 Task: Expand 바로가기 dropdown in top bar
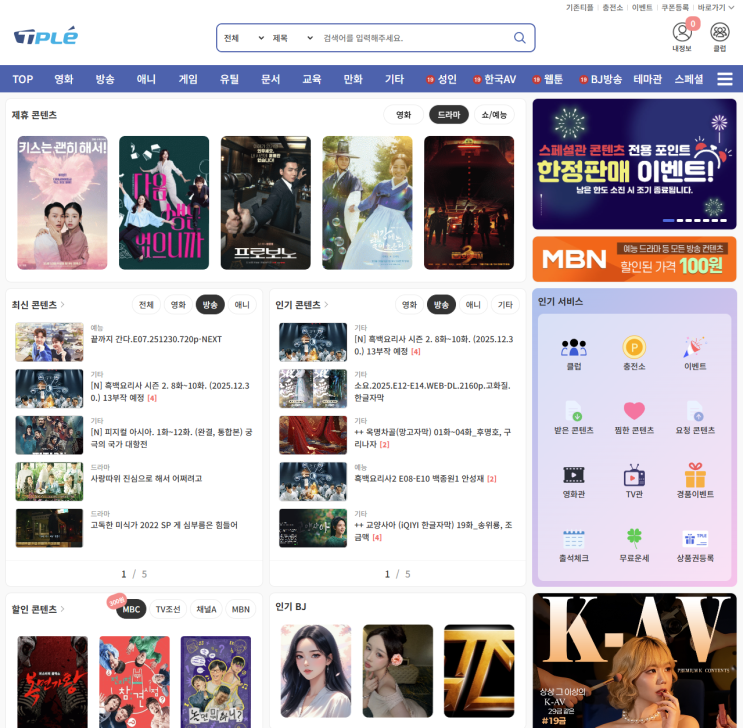(716, 8)
